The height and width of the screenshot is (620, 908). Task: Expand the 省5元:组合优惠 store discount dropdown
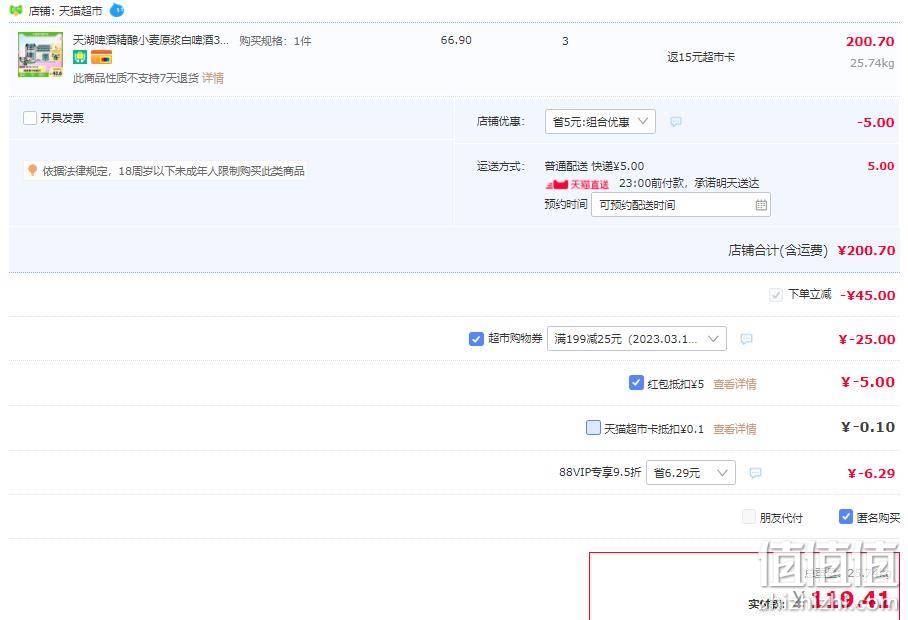click(600, 122)
